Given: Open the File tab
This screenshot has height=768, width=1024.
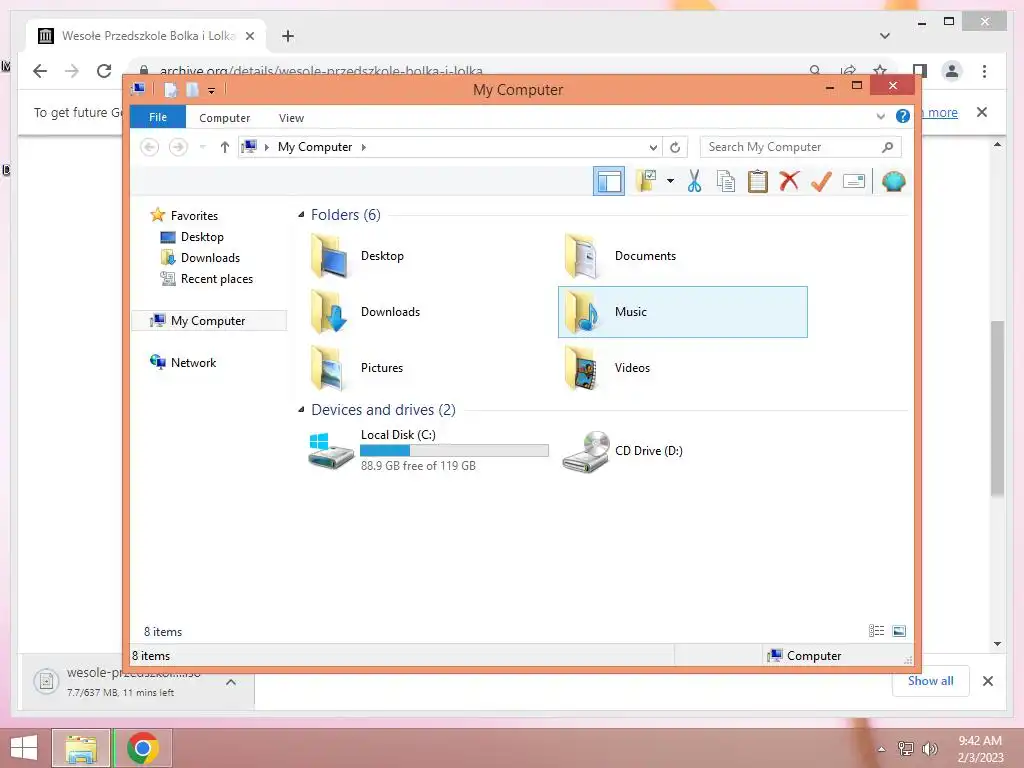Looking at the screenshot, I should tap(157, 117).
